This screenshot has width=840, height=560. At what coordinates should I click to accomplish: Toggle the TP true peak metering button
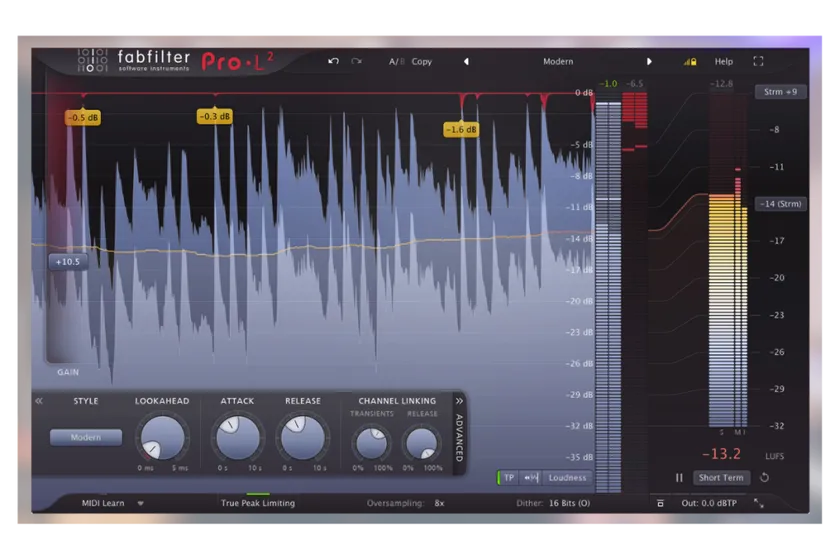click(x=508, y=477)
